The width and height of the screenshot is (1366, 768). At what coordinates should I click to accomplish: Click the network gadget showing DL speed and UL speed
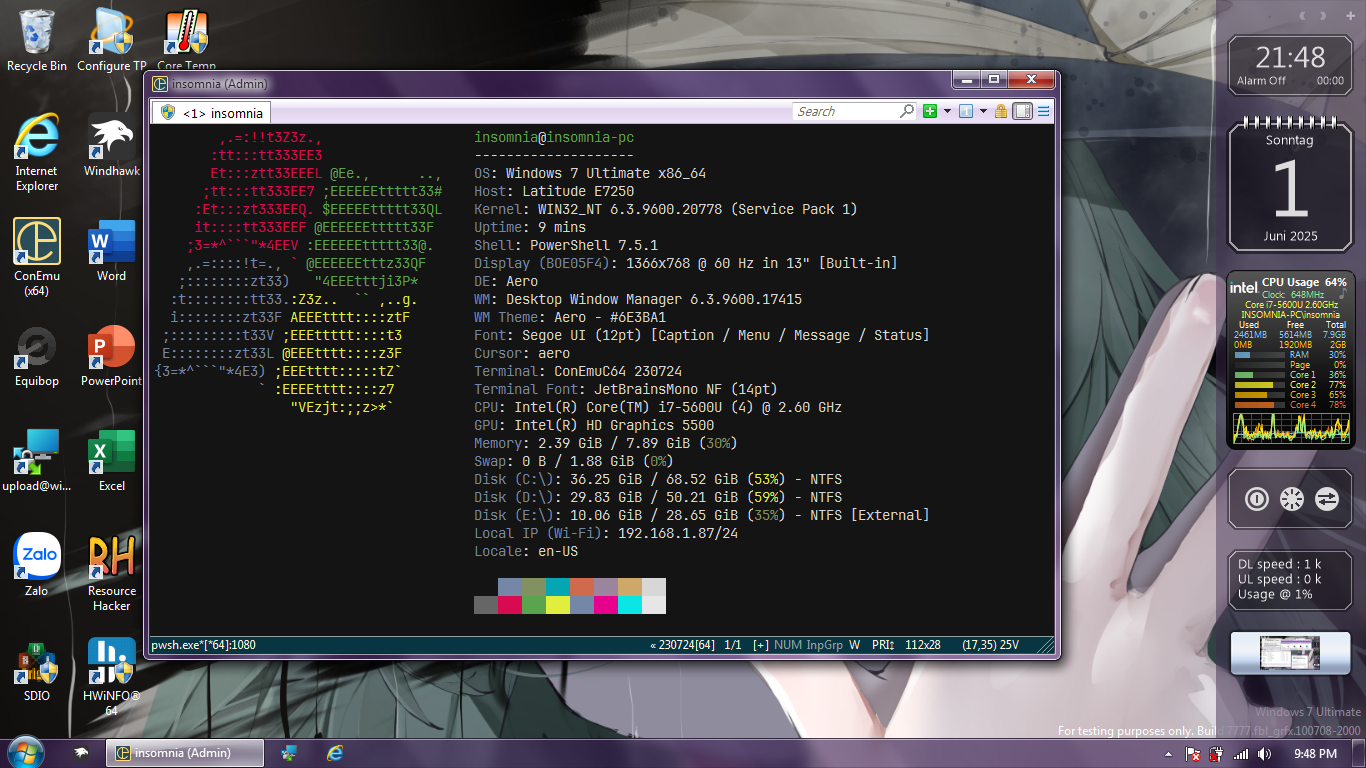pyautogui.click(x=1290, y=579)
